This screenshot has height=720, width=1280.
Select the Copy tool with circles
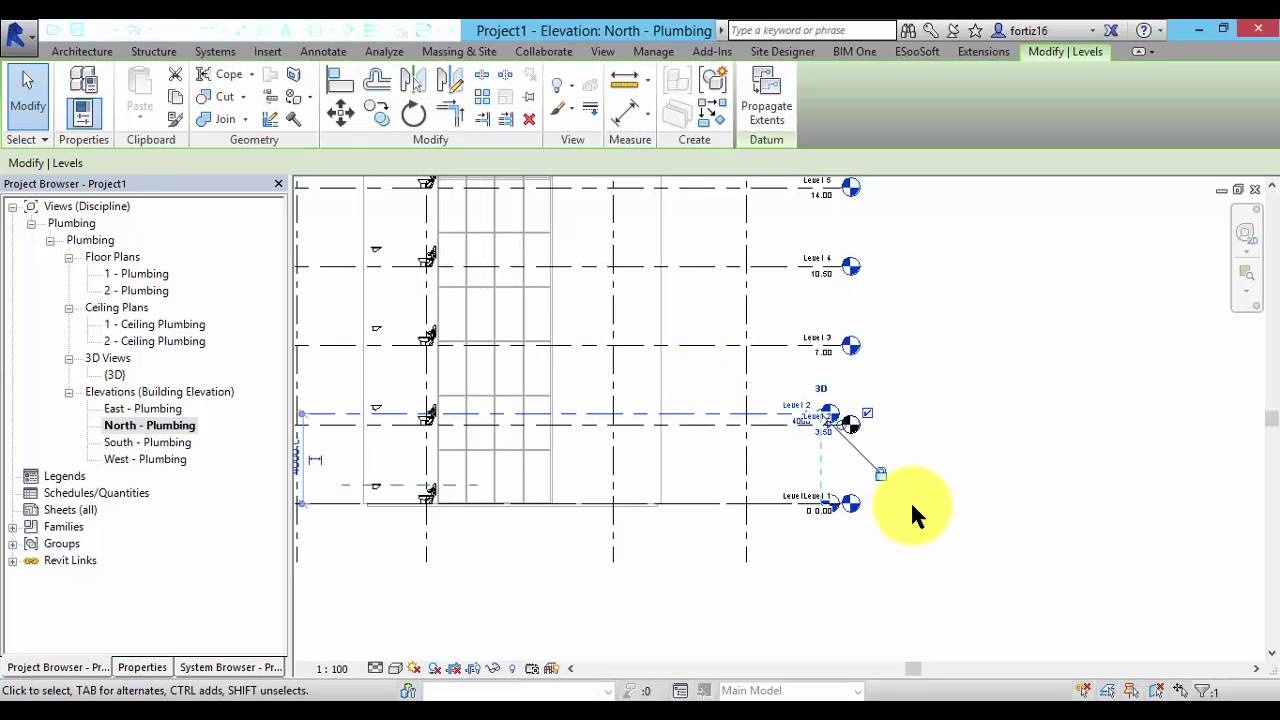coord(377,113)
